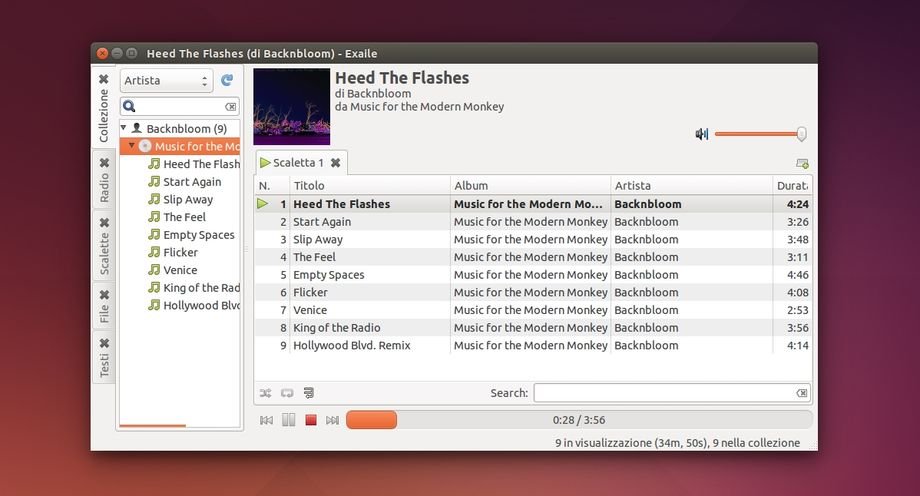The height and width of the screenshot is (496, 920).
Task: Mute audio with the speaker icon
Action: (x=702, y=134)
